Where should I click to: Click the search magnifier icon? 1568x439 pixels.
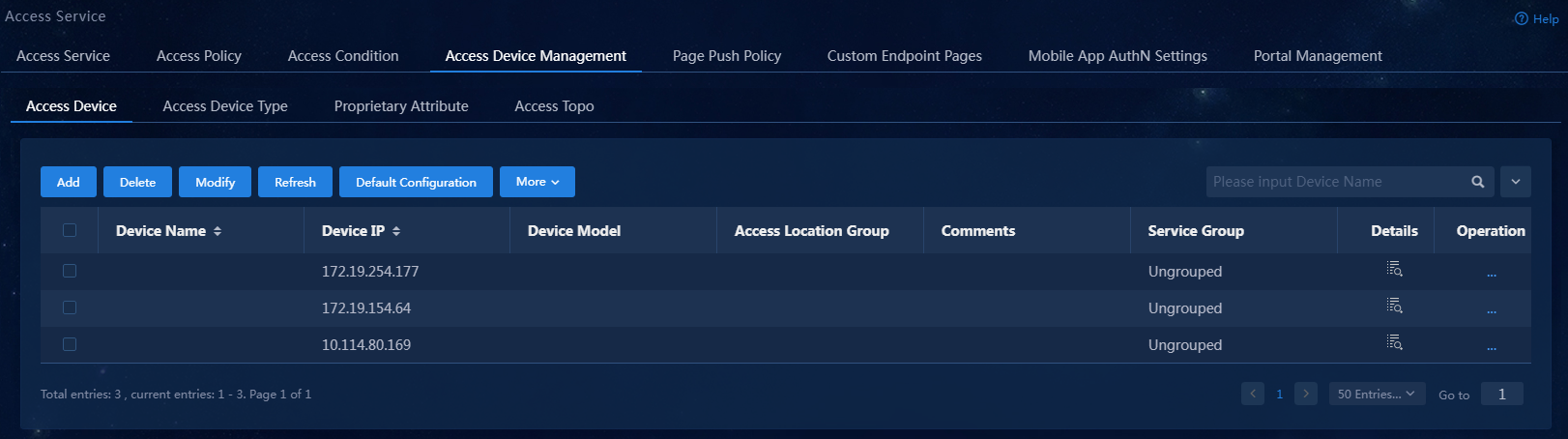point(1477,182)
